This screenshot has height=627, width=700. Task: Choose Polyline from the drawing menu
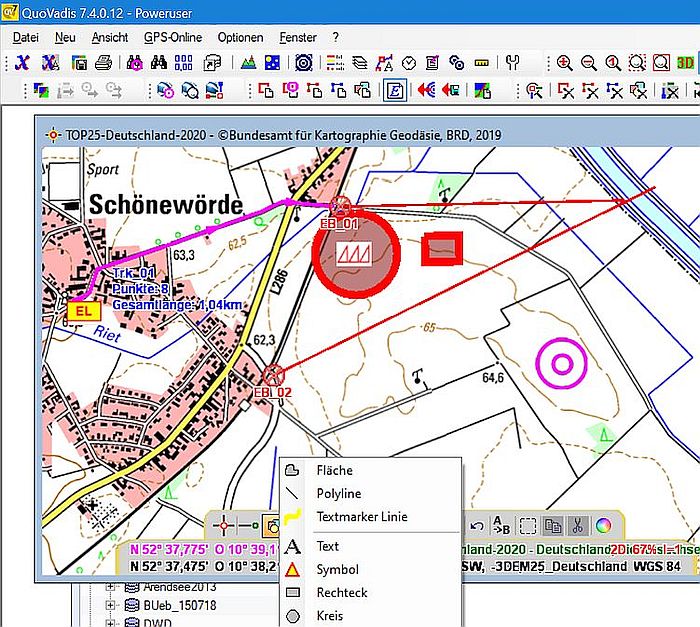coord(371,493)
